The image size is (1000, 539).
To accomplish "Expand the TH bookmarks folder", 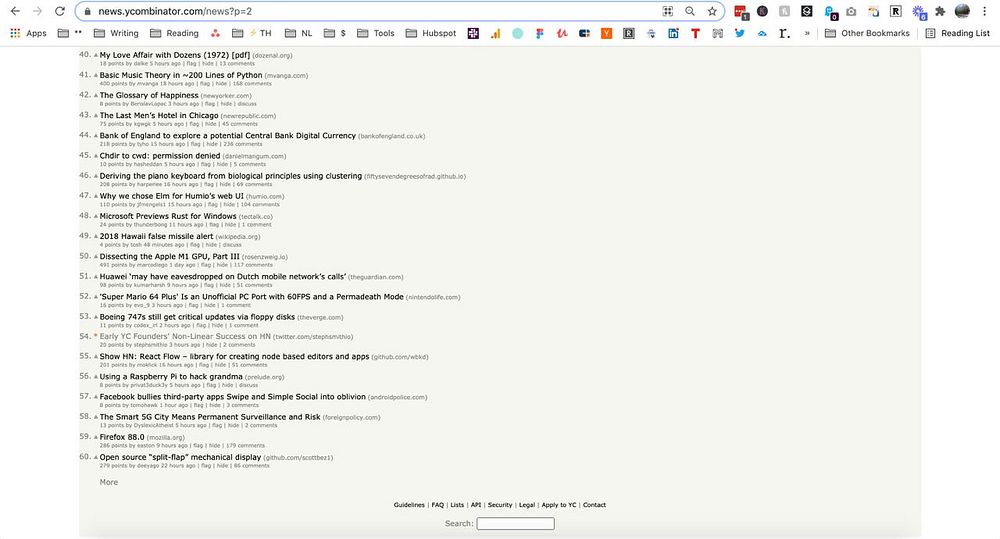I will point(252,33).
